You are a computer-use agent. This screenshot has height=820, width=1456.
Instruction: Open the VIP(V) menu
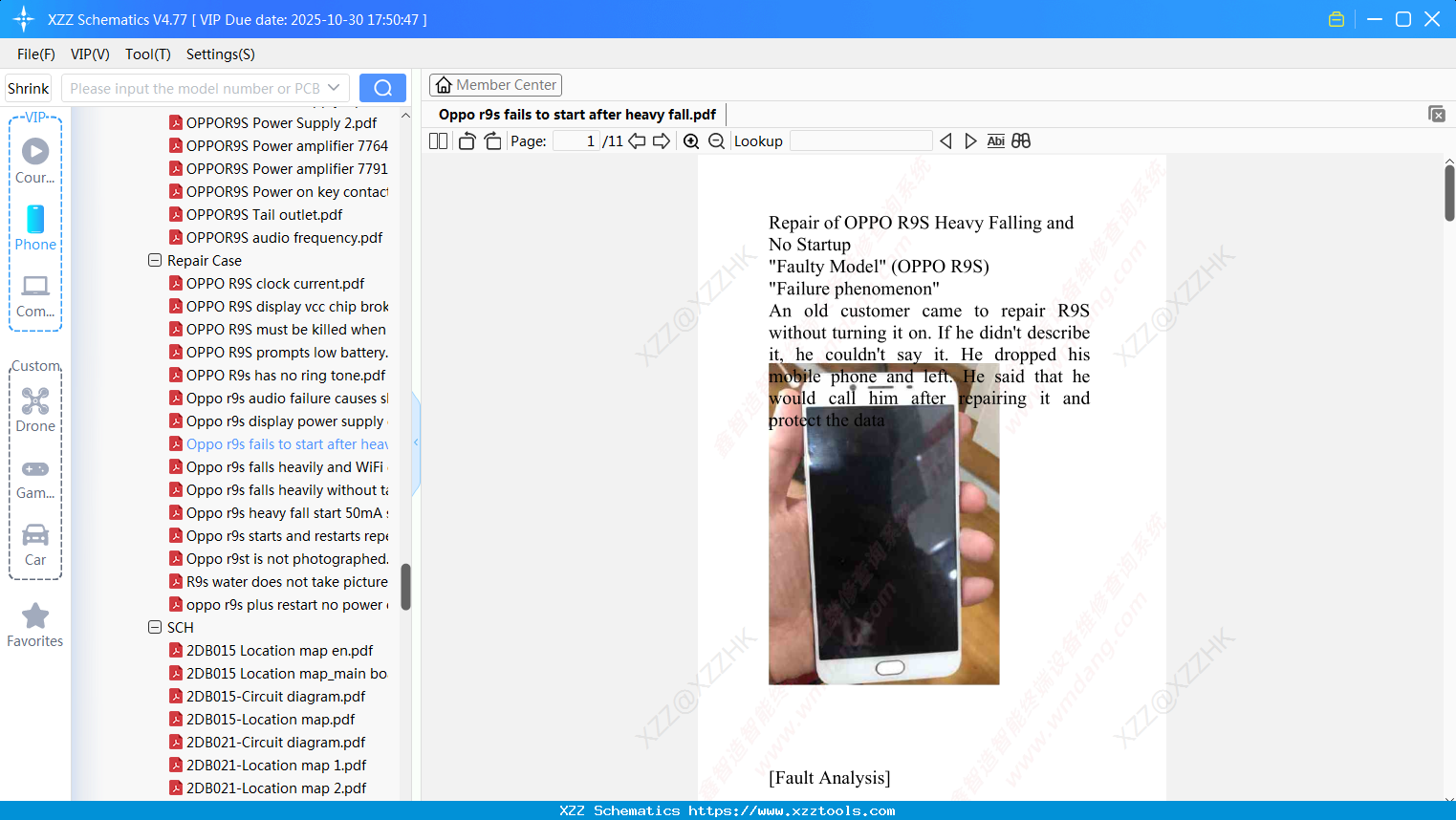(90, 54)
